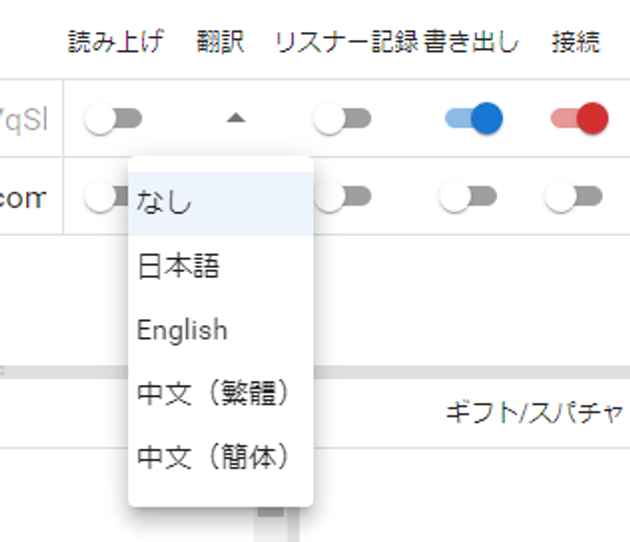Turn on export switch in second row
The width and height of the screenshot is (630, 542).
click(468, 198)
